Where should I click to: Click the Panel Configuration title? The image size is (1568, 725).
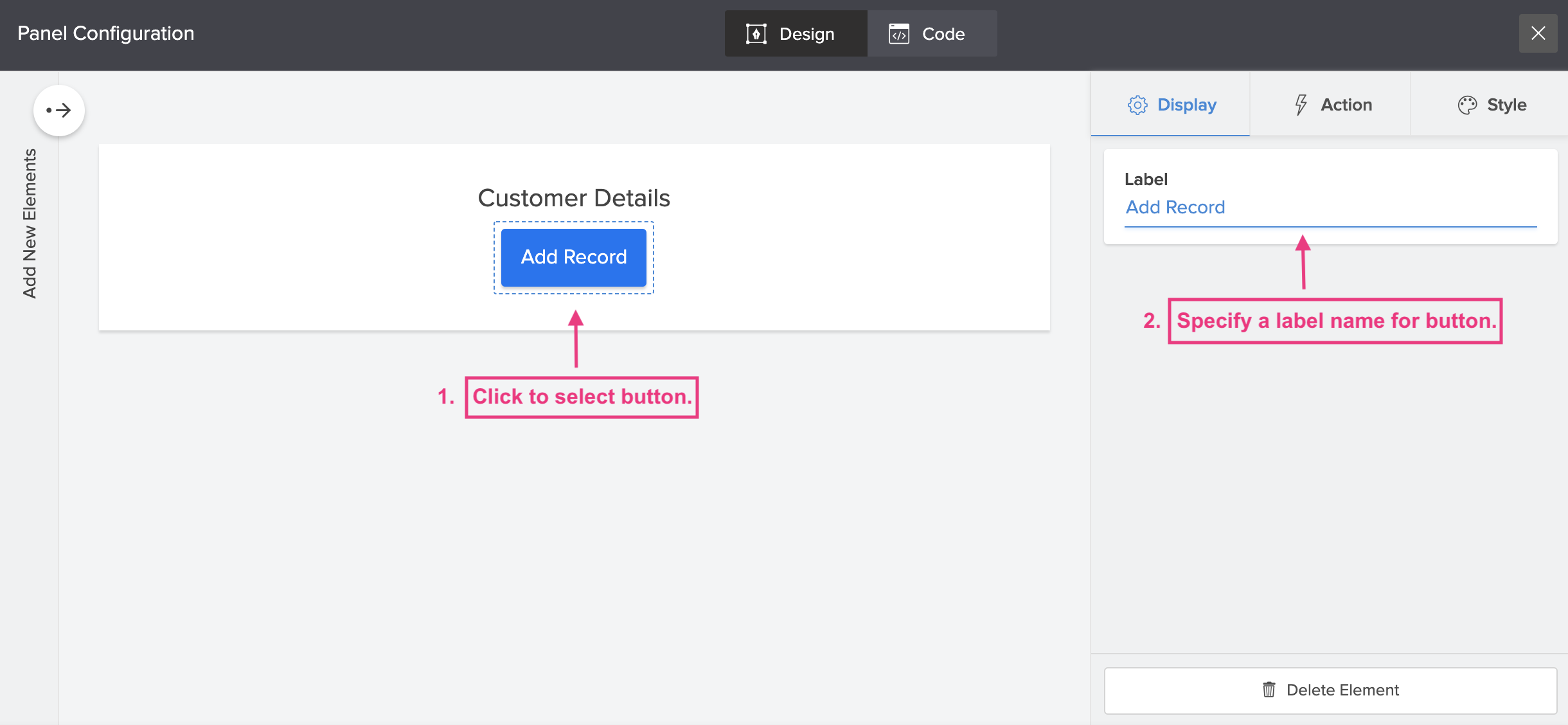(106, 33)
